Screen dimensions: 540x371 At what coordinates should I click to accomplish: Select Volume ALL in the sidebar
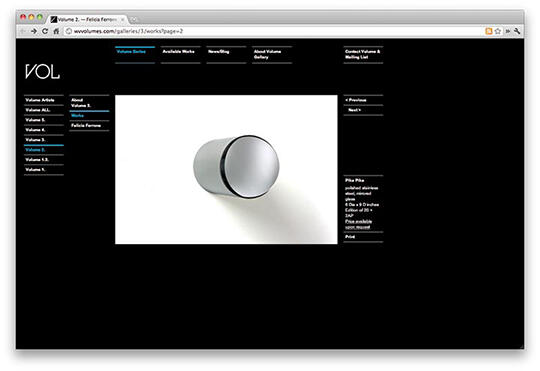click(38, 110)
